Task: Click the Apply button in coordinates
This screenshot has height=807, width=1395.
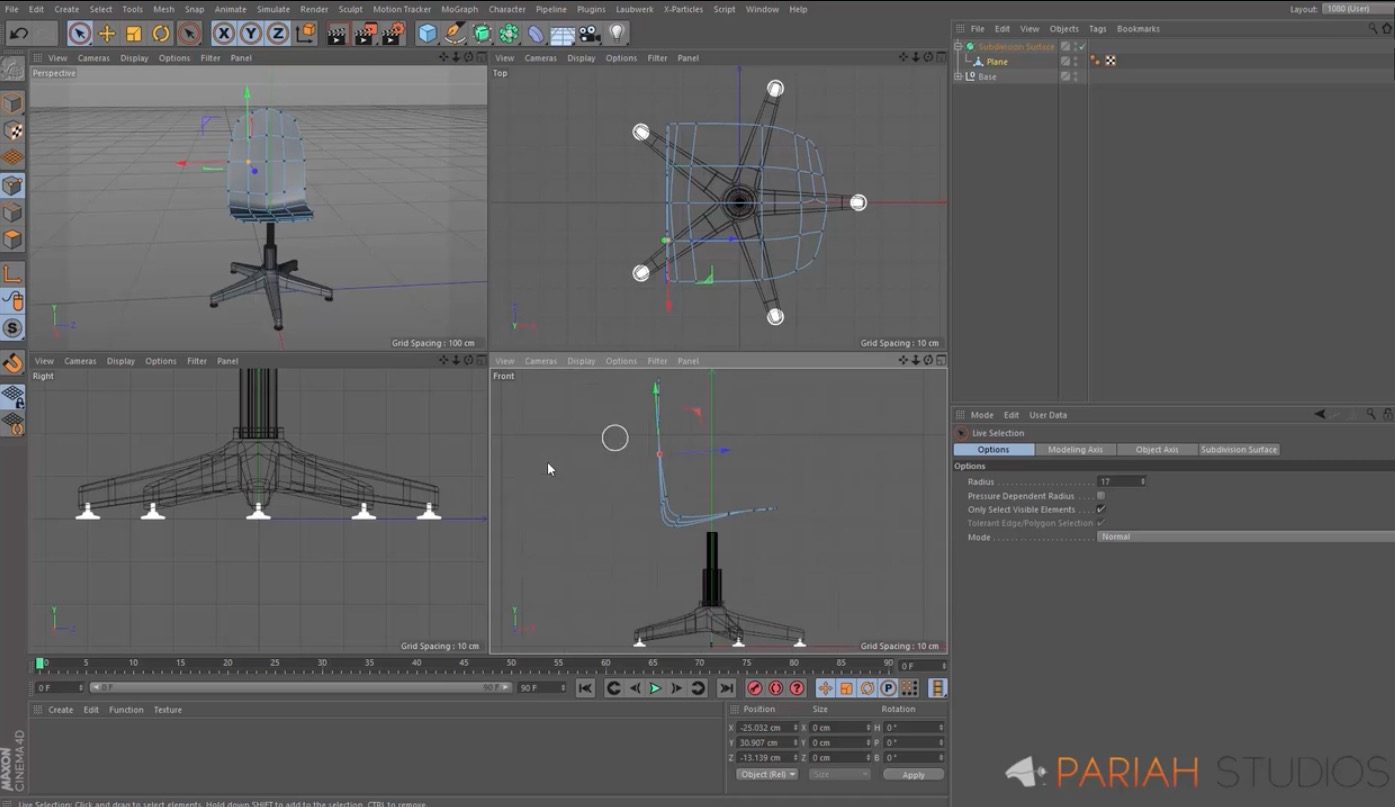Action: [x=913, y=775]
